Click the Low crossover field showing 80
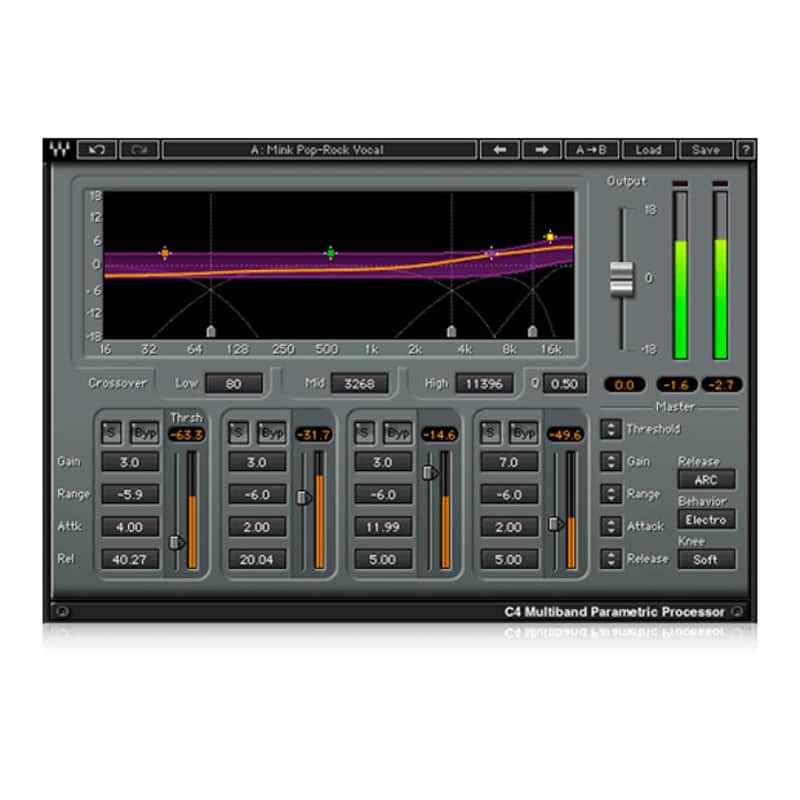 pyautogui.click(x=234, y=384)
